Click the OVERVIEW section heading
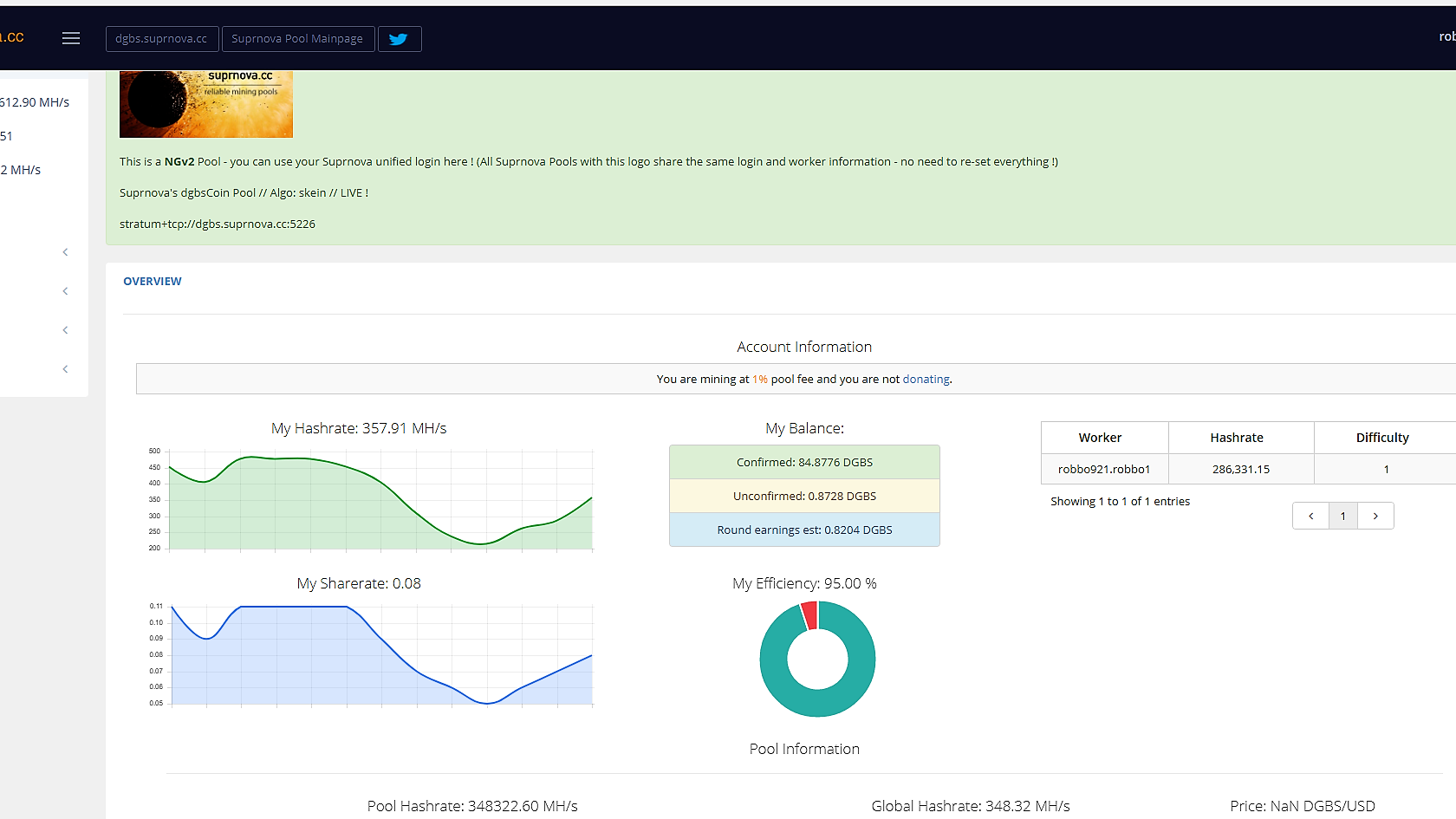This screenshot has height=819, width=1456. (153, 281)
